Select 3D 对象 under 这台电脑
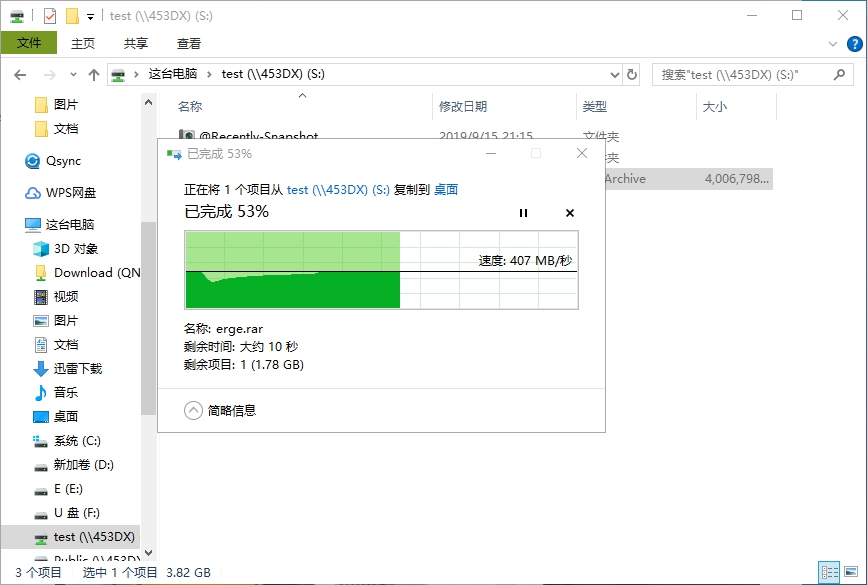 pyautogui.click(x=69, y=248)
